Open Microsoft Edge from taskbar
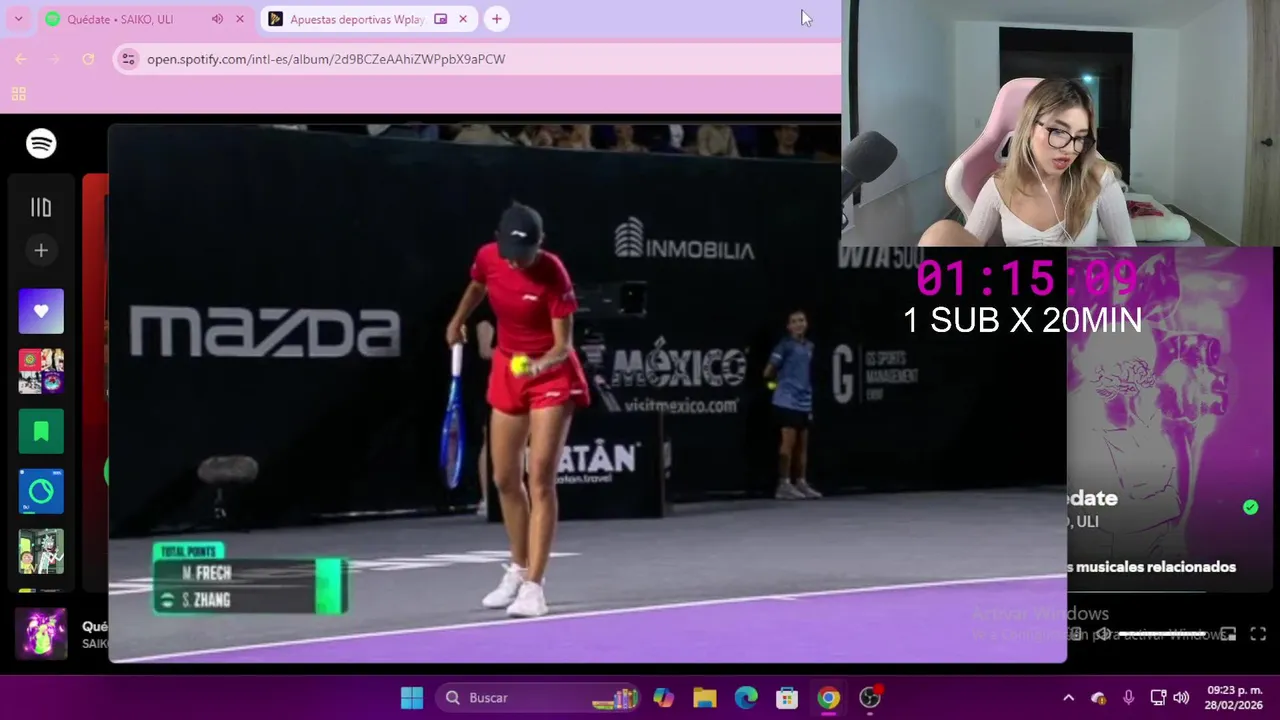This screenshot has height=720, width=1280. (x=746, y=697)
